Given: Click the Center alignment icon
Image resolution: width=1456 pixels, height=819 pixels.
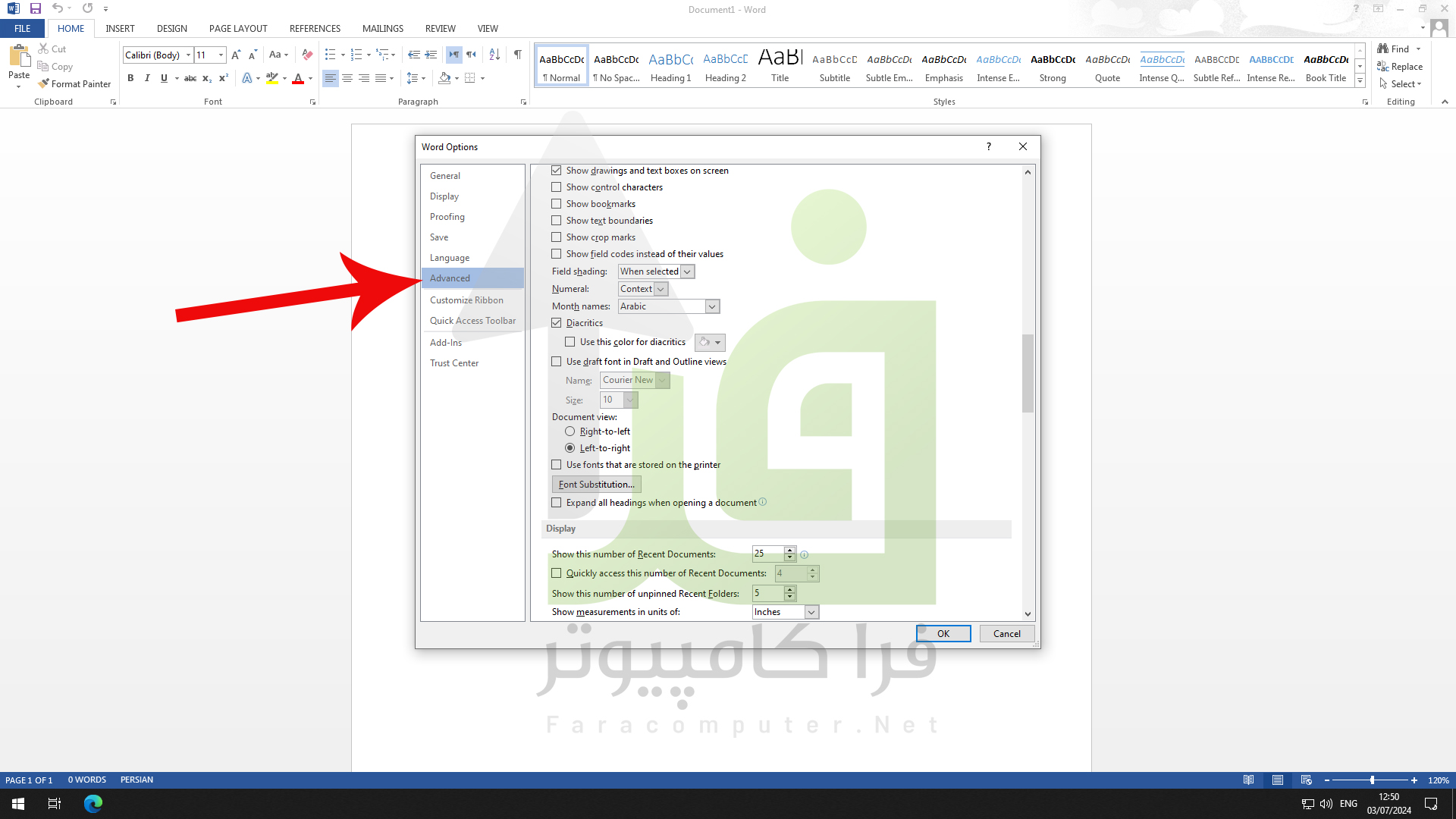Looking at the screenshot, I should click(x=347, y=78).
